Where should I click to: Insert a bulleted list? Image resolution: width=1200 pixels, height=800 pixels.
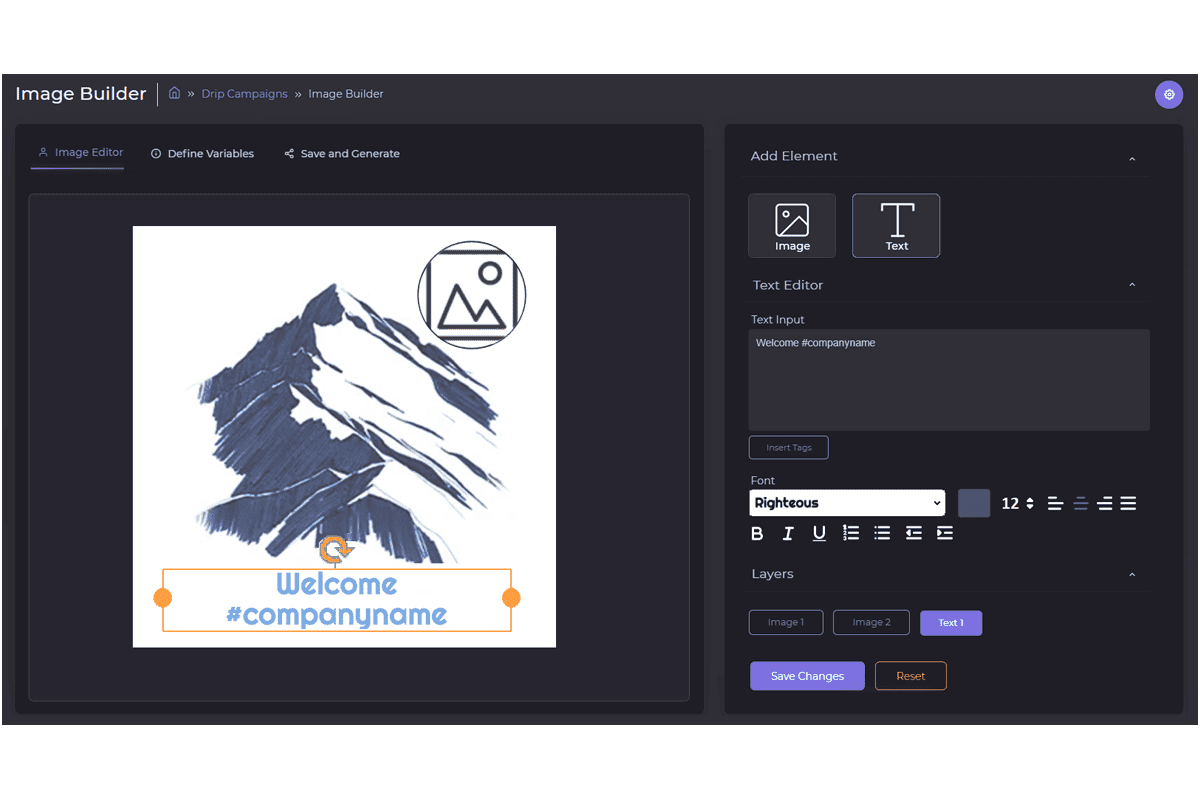pyautogui.click(x=882, y=533)
